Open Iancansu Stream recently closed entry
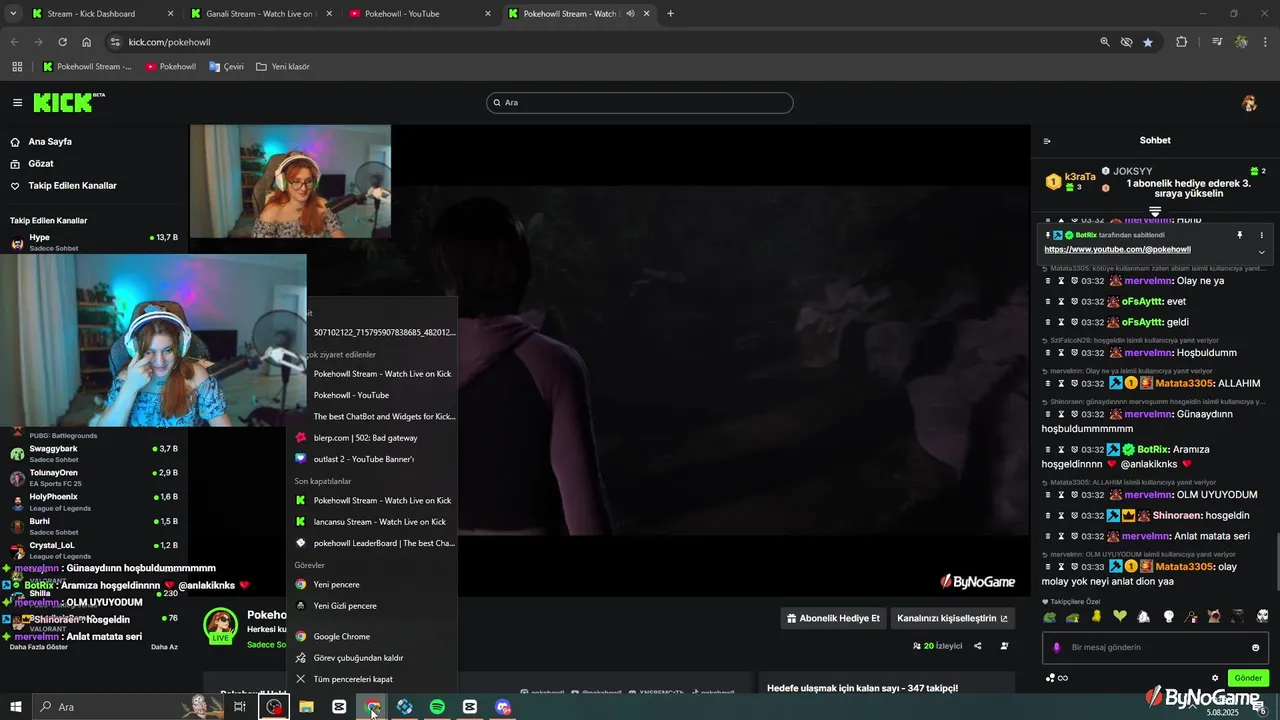Screen dimensions: 1280x720 [372, 522]
